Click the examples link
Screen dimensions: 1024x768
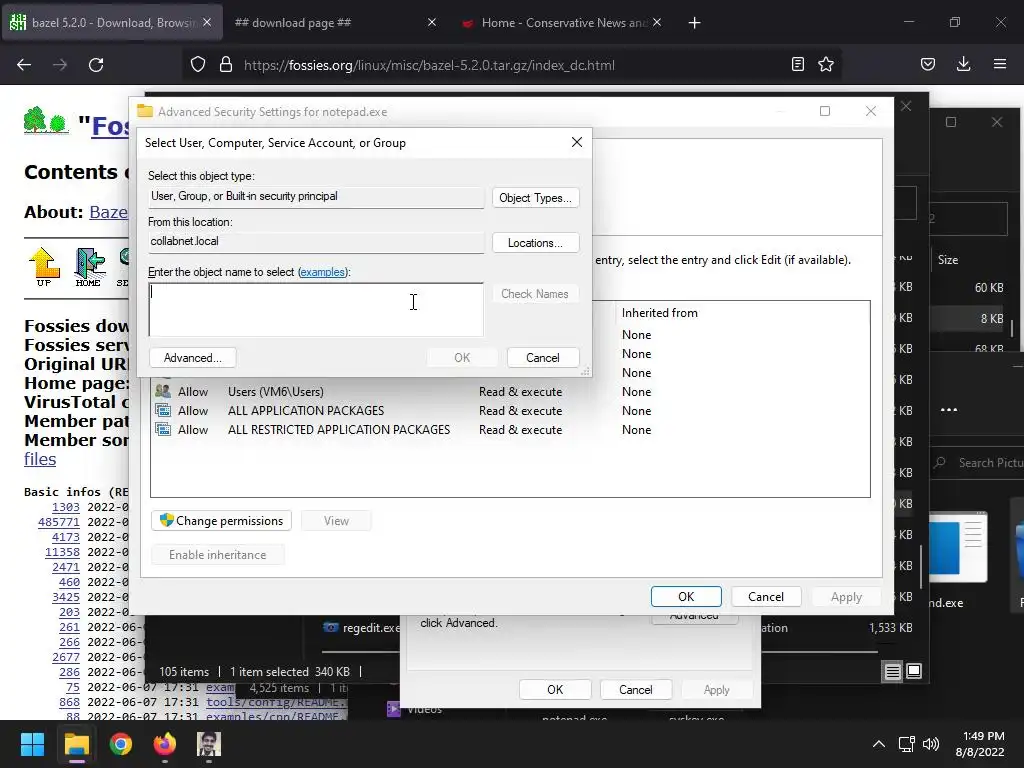pos(322,272)
